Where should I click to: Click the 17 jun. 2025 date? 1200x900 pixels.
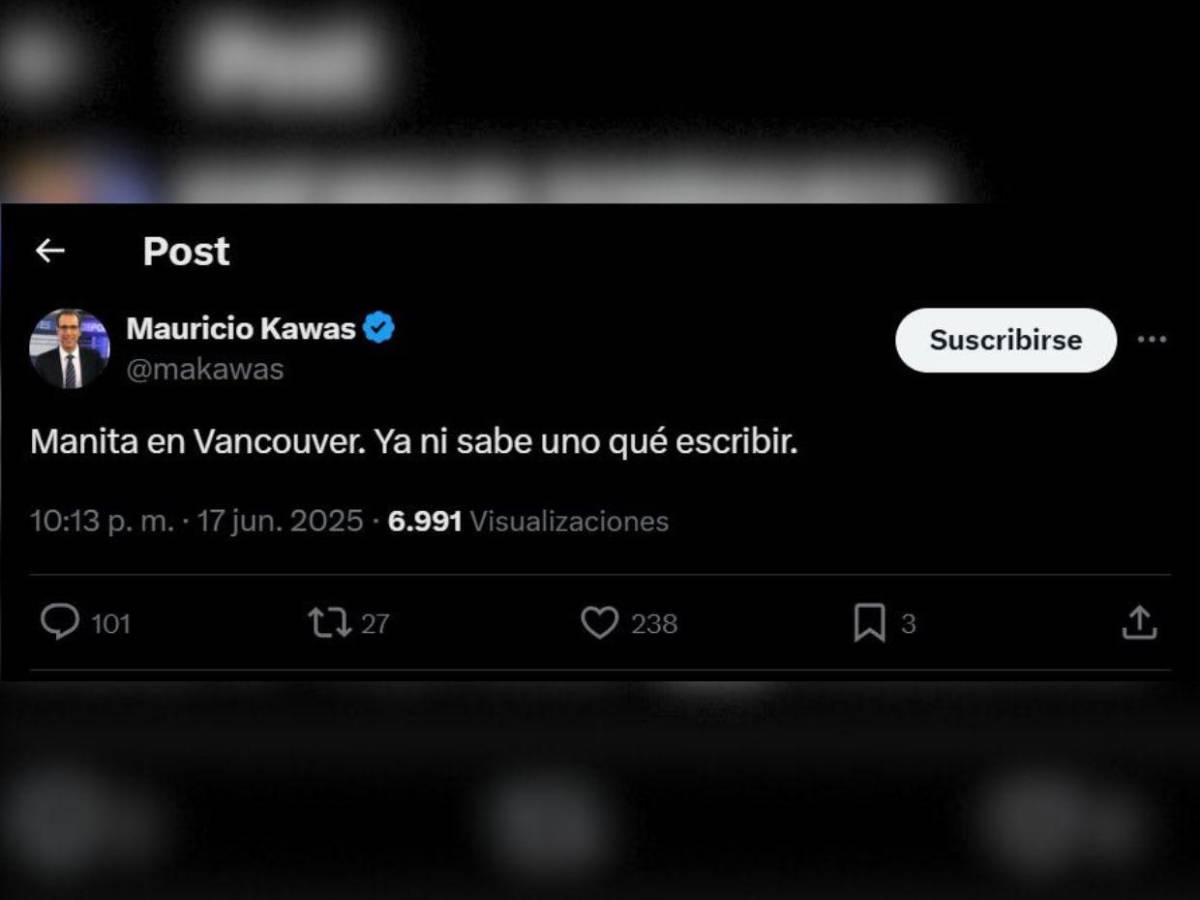coord(279,521)
